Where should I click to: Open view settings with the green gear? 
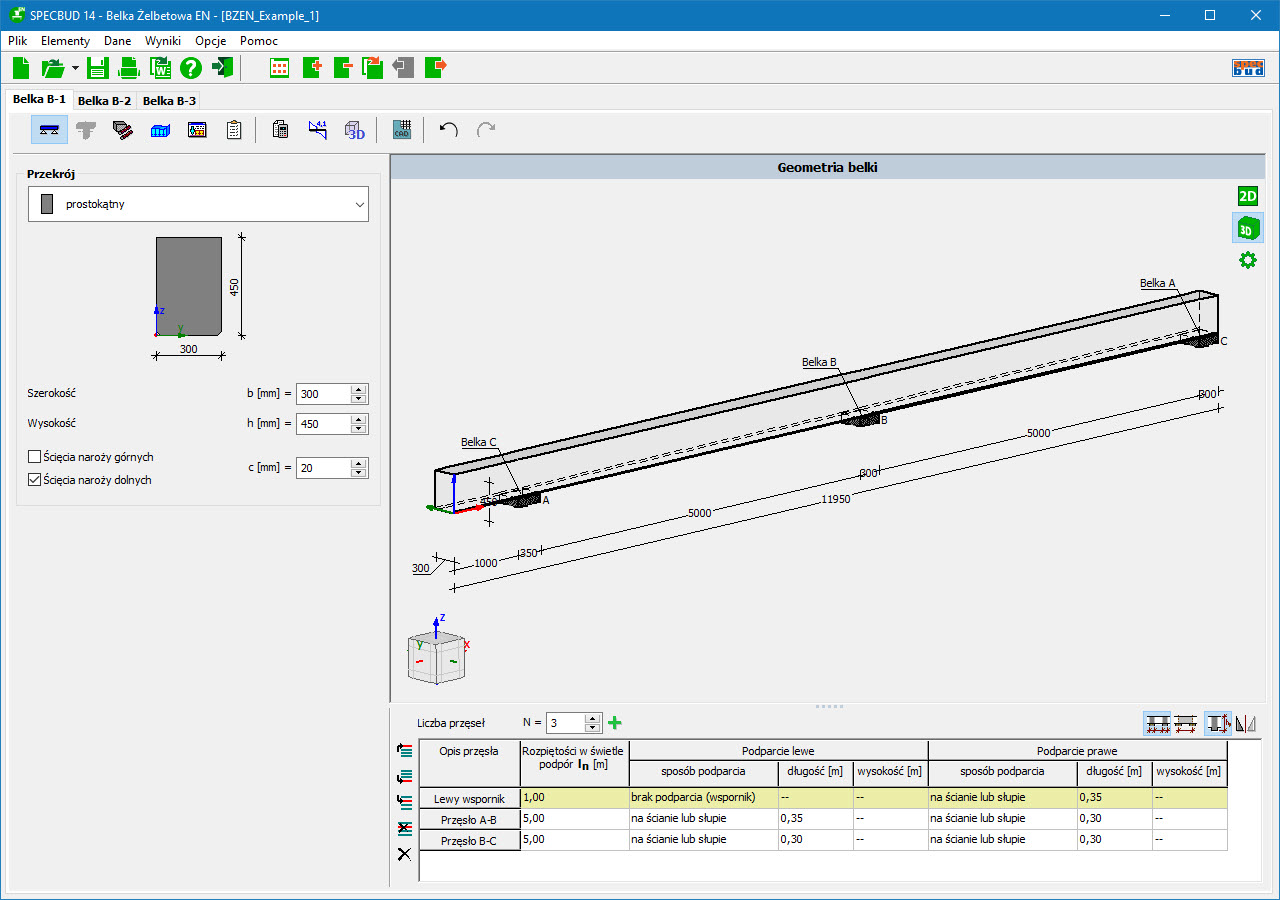(1247, 260)
